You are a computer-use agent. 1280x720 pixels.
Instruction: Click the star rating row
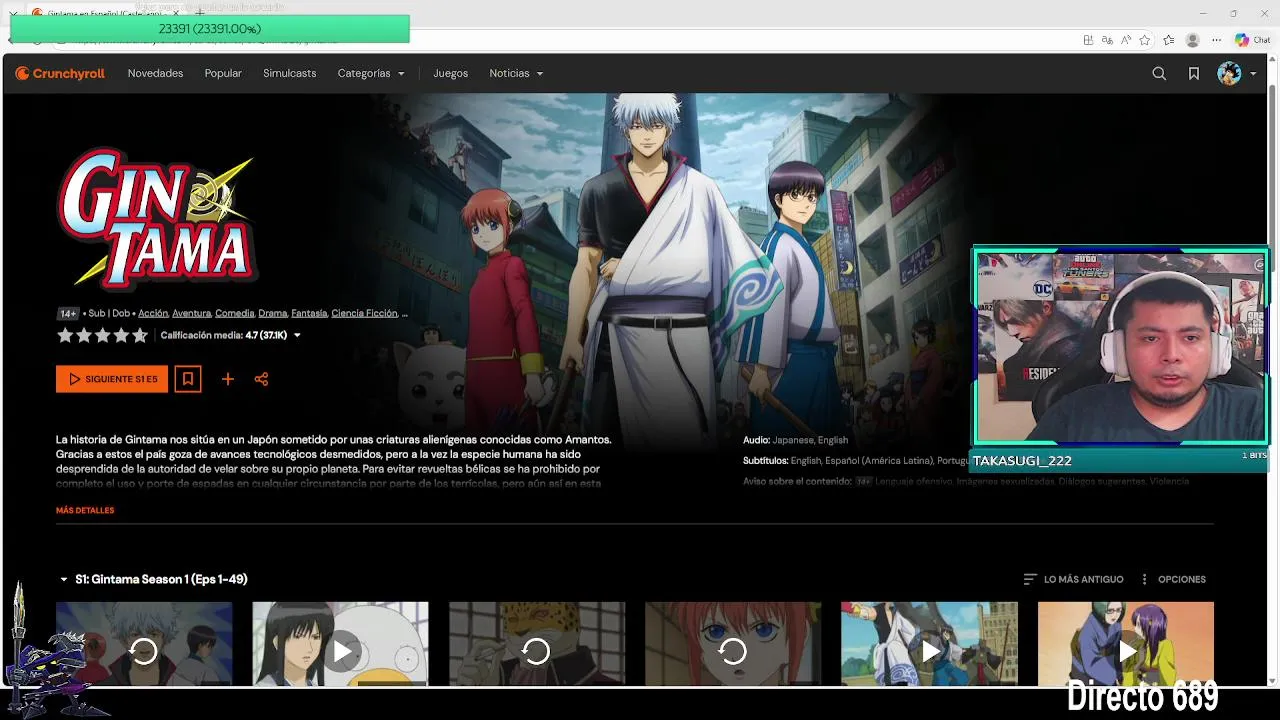pyautogui.click(x=102, y=335)
